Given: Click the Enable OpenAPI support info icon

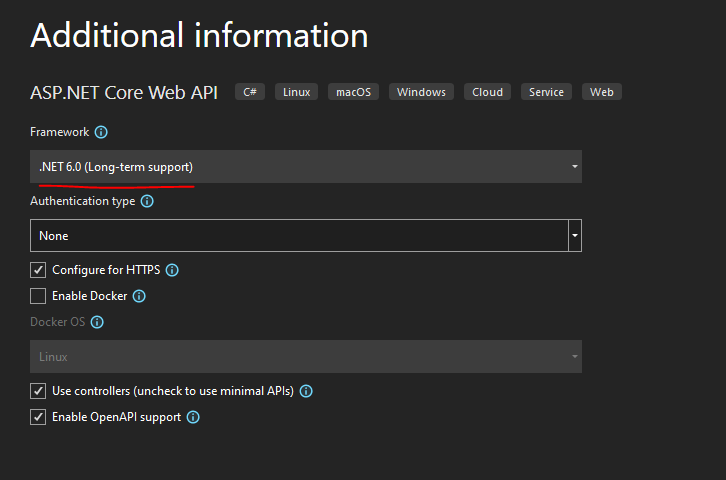Looking at the screenshot, I should click(193, 417).
